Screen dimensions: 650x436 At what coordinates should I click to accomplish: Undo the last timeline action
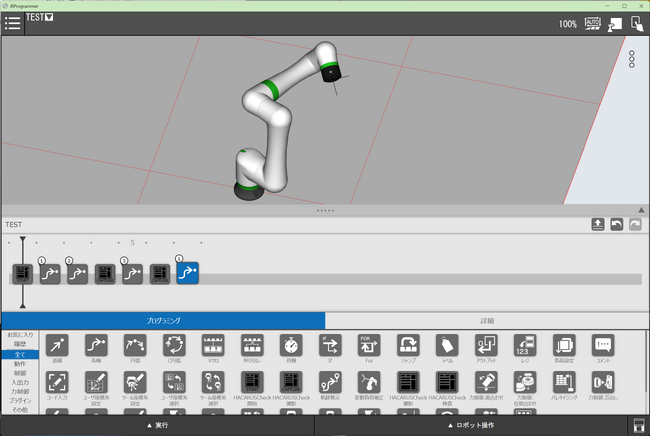click(616, 225)
